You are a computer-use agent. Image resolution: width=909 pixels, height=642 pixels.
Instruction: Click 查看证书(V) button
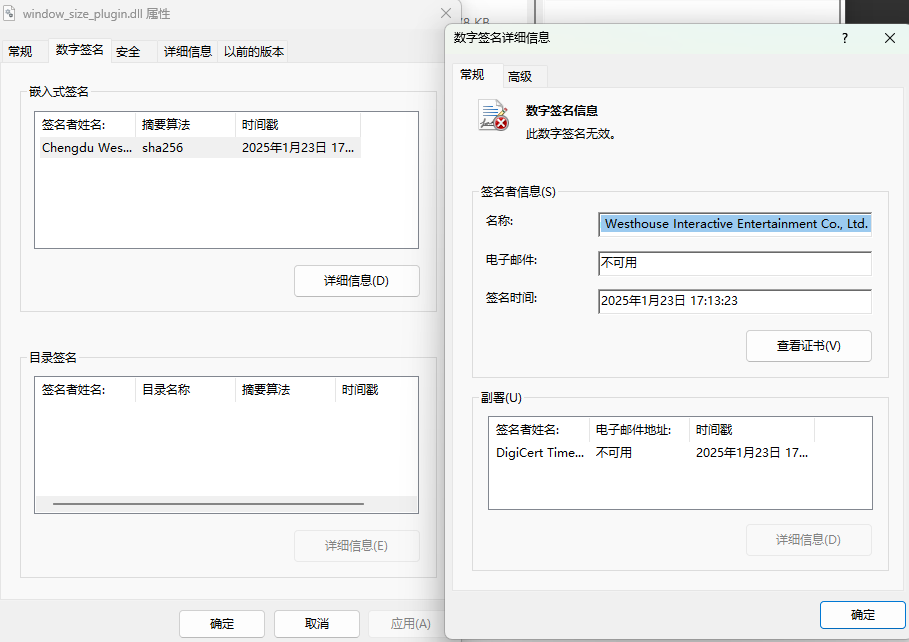click(x=809, y=346)
